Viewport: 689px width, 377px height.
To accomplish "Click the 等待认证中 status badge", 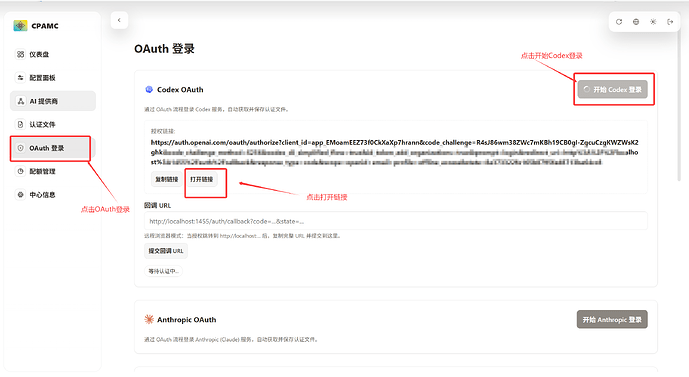I will point(163,271).
